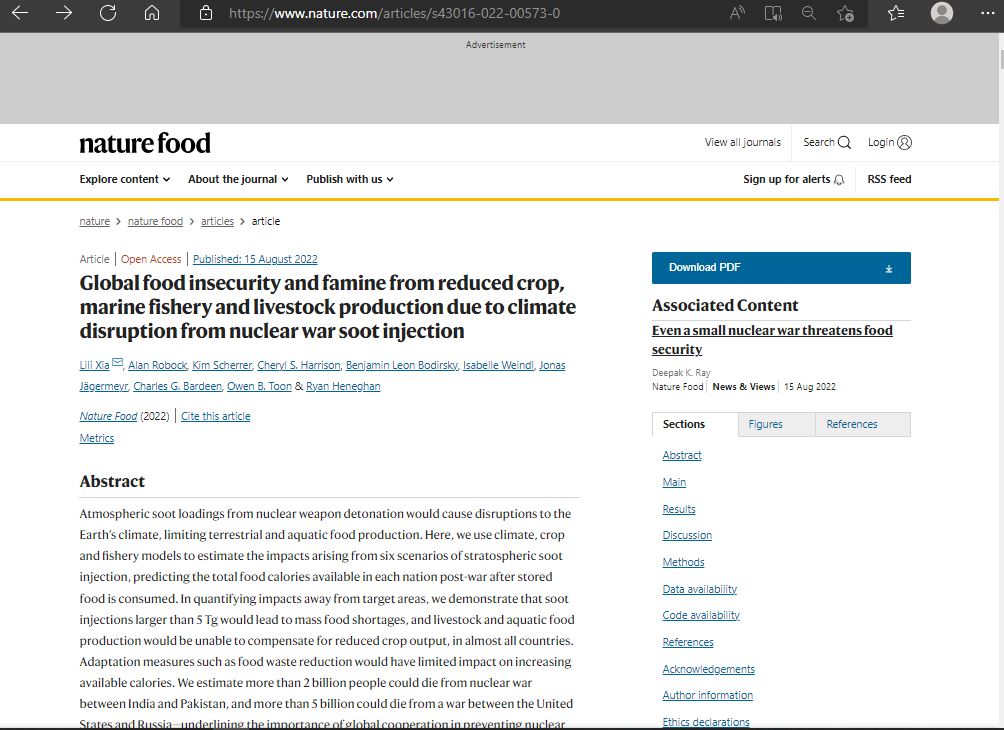
Task: Open the browser profile avatar
Action: 941,13
